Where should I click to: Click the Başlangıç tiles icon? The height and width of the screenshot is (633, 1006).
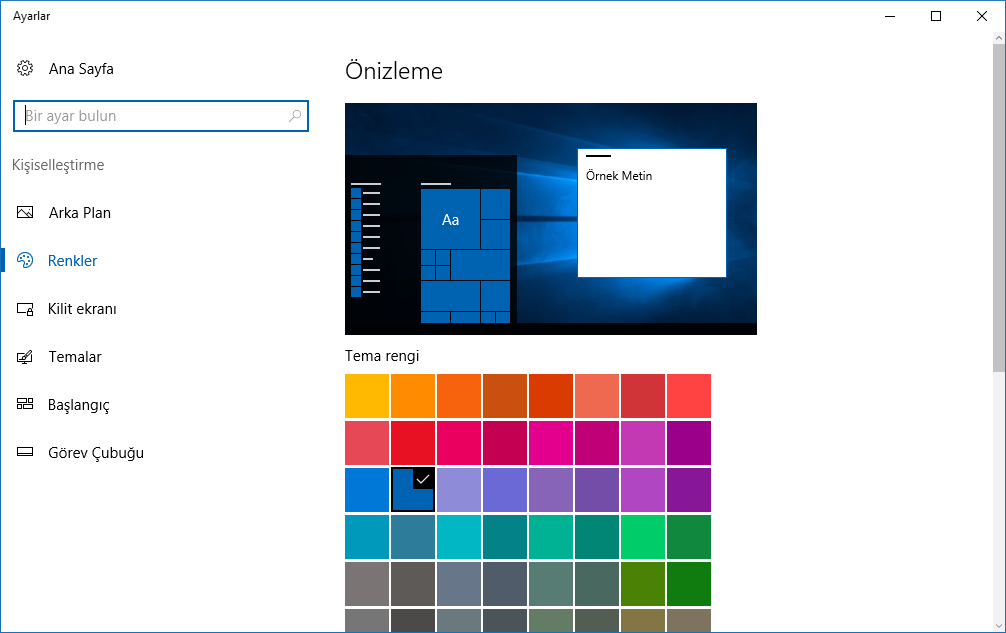pyautogui.click(x=25, y=405)
